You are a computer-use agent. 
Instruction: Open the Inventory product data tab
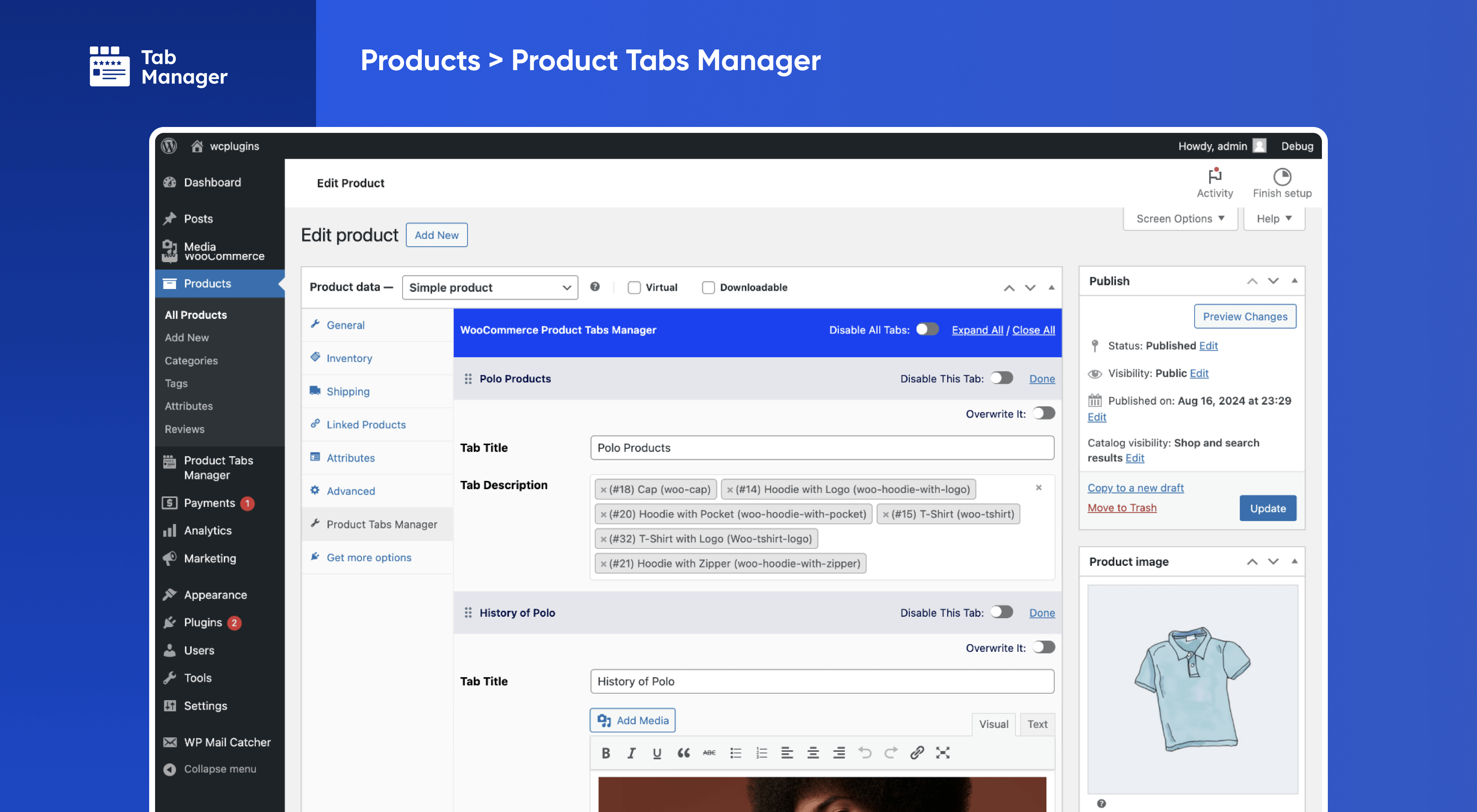tap(349, 358)
